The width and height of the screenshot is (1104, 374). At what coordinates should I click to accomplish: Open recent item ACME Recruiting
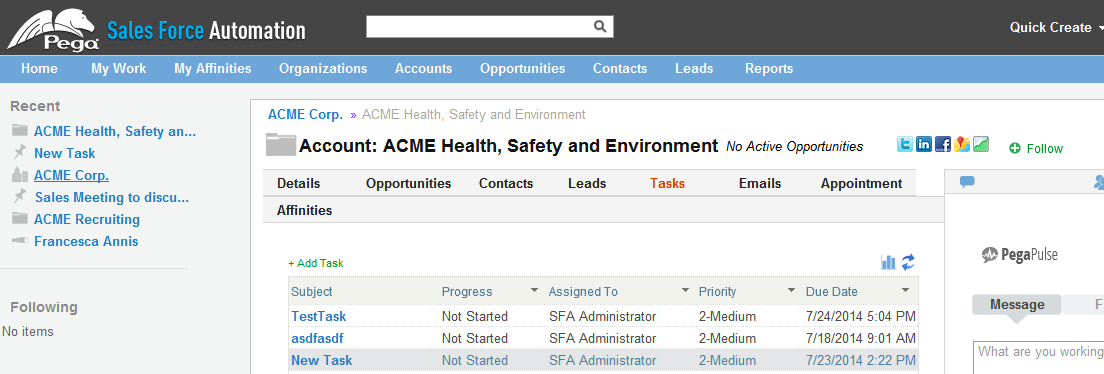coord(87,219)
